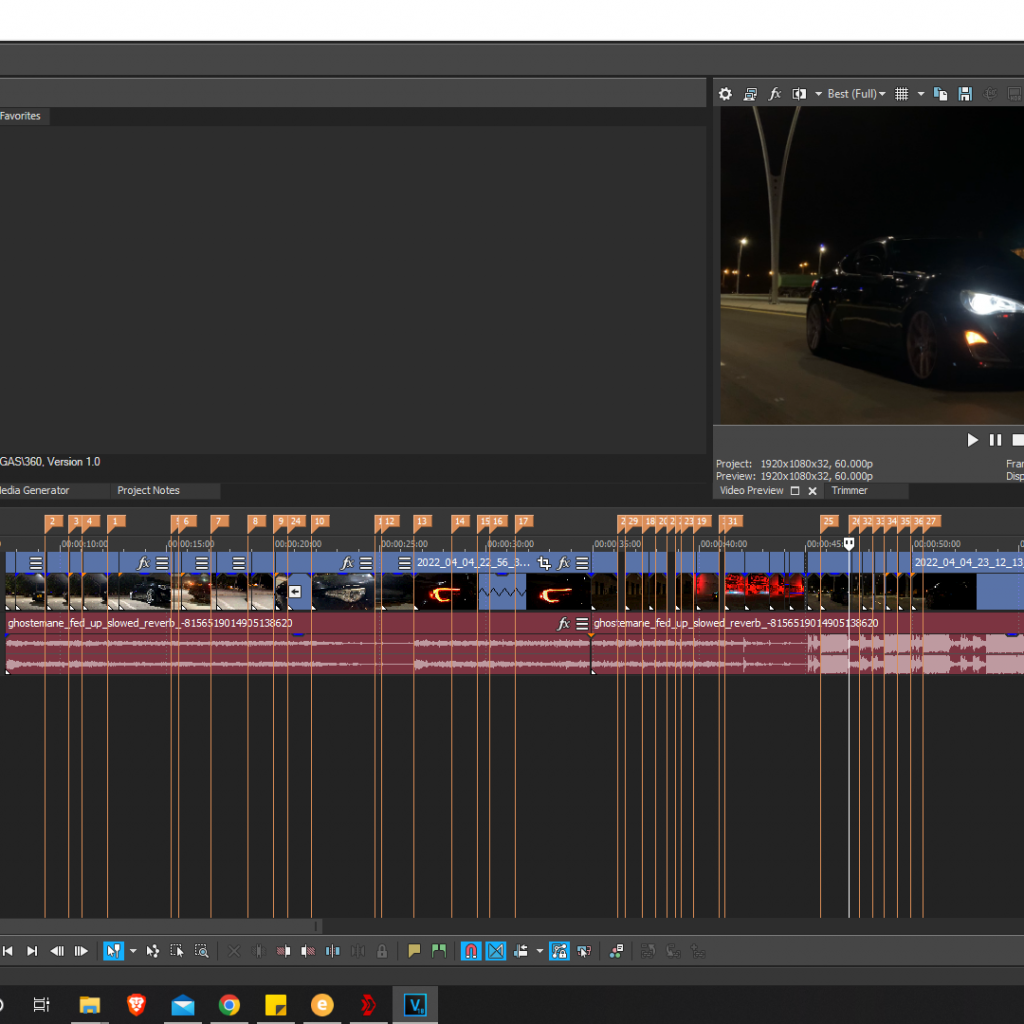Switch to the Video Preview tab
The height and width of the screenshot is (1024, 1024).
point(751,490)
